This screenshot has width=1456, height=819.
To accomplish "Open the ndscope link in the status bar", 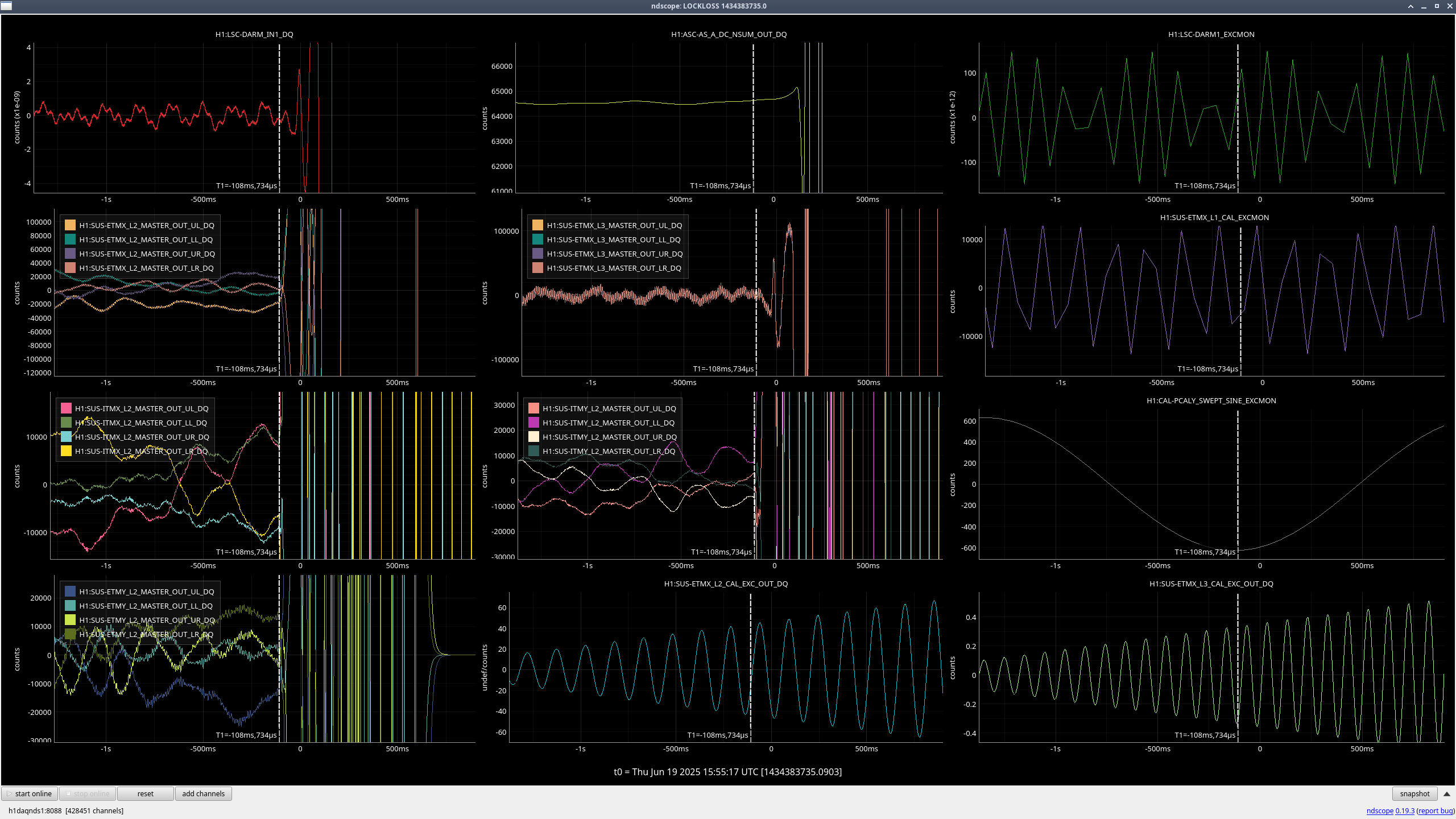I will pos(1380,810).
